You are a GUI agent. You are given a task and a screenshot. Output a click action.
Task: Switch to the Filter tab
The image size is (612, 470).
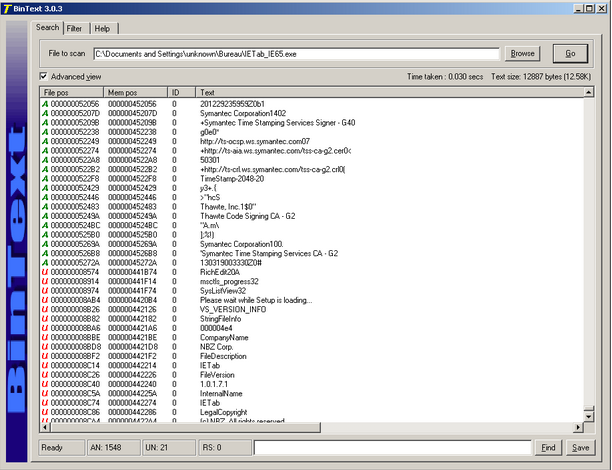point(74,28)
